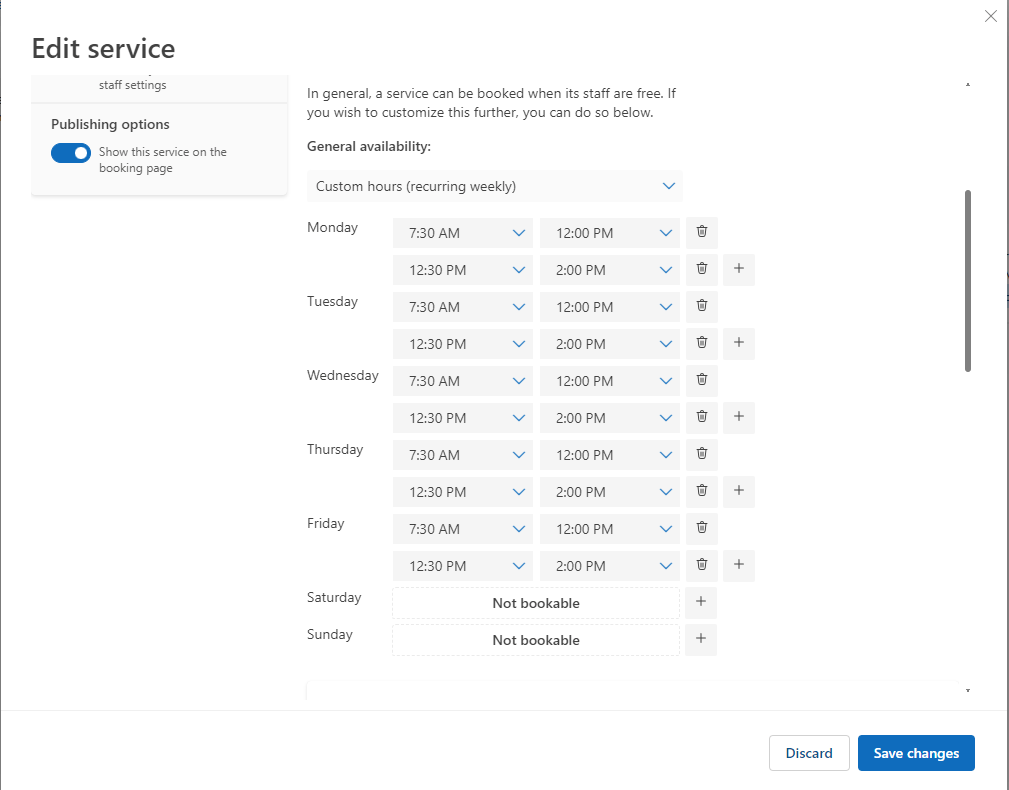Viewport: 1009px width, 790px height.
Task: Open Tuesday 12:30 PM start time dropdown
Action: pos(463,344)
